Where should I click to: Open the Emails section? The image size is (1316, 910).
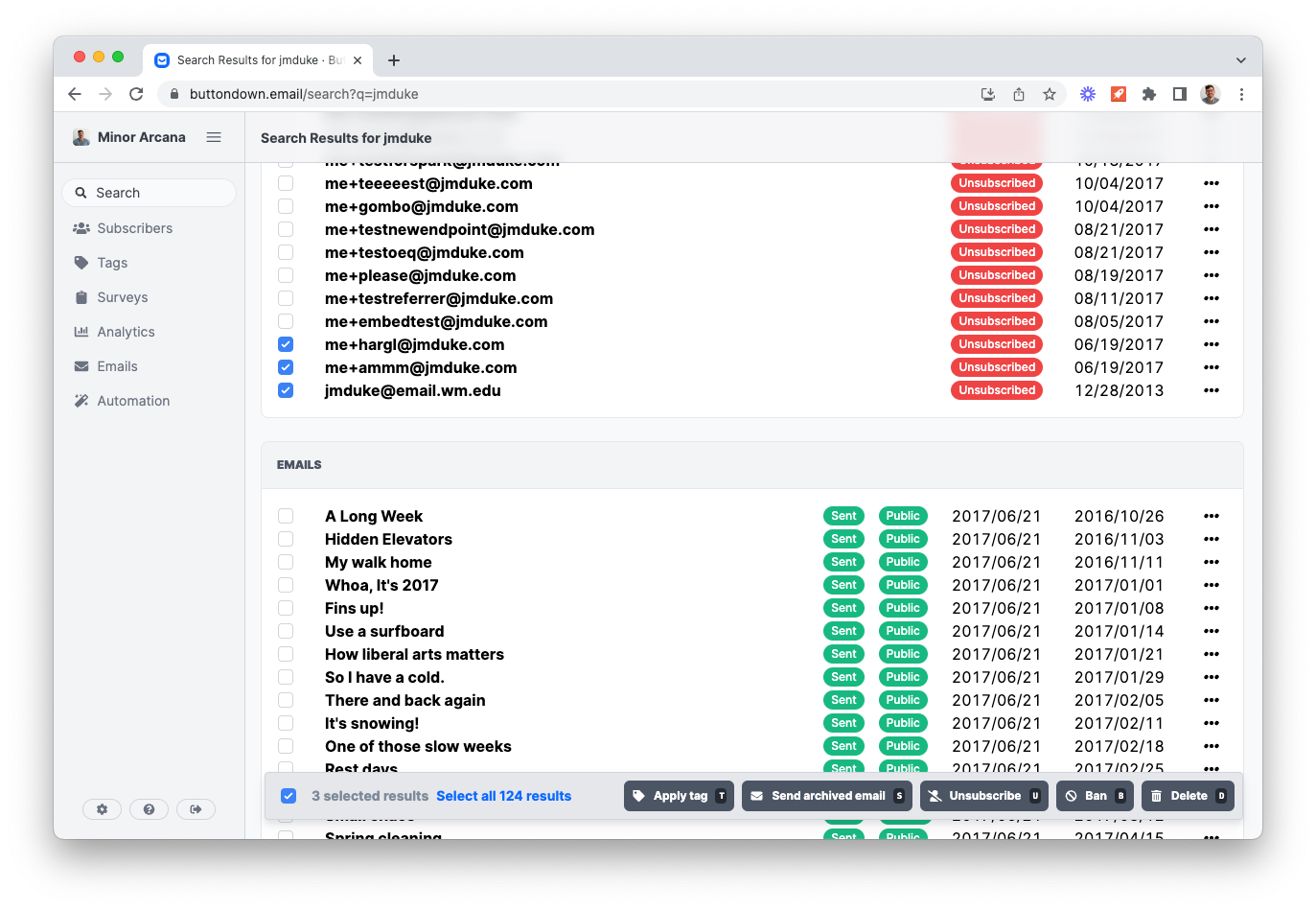[118, 365]
